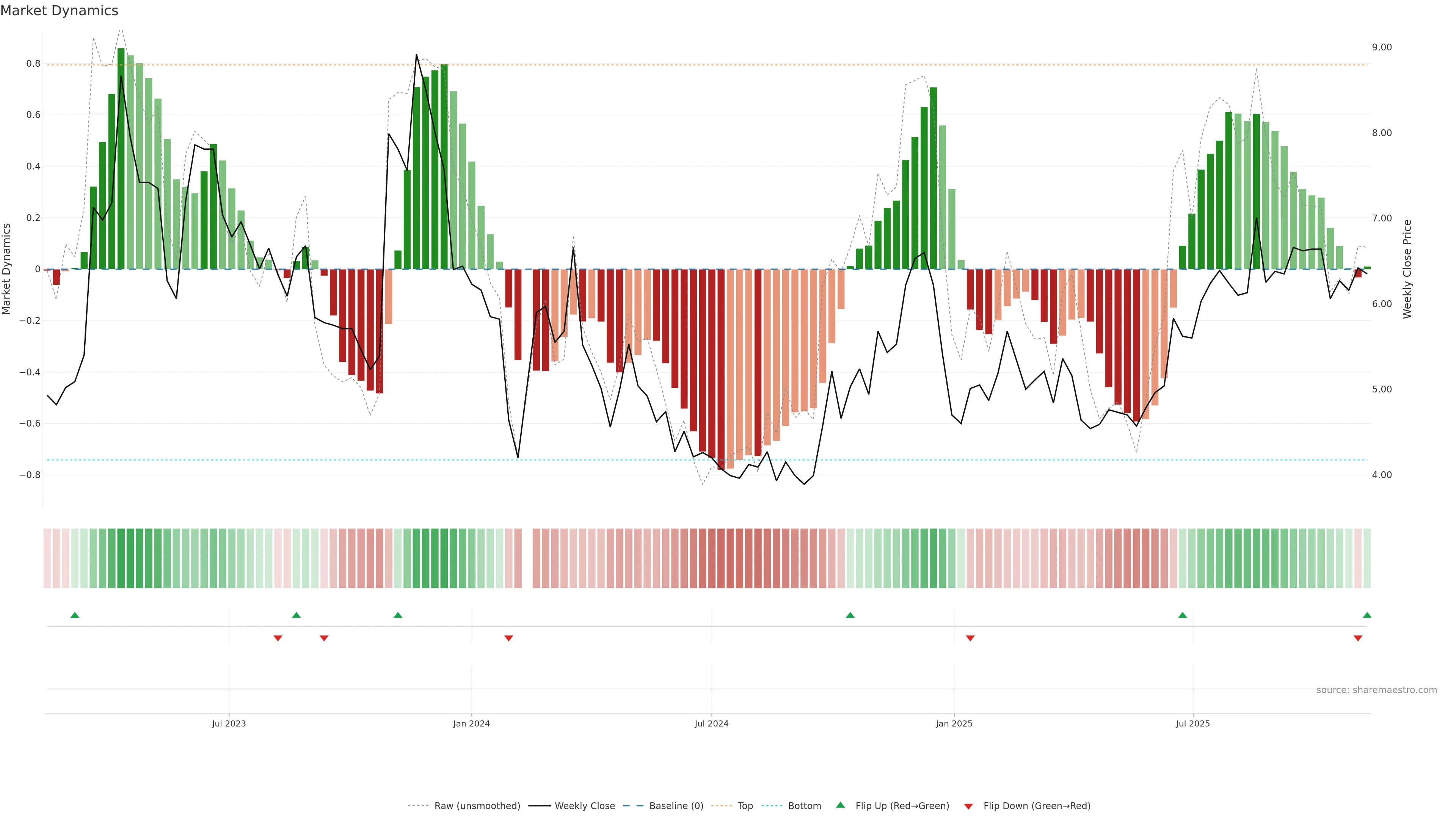
Task: Click the Market Dynamics chart title
Action: 60,11
